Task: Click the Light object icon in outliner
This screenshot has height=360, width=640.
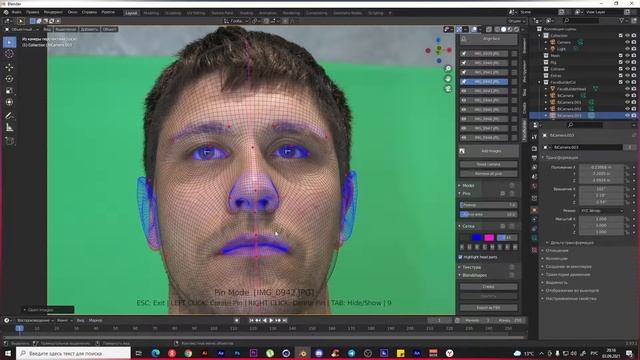Action: [x=553, y=49]
